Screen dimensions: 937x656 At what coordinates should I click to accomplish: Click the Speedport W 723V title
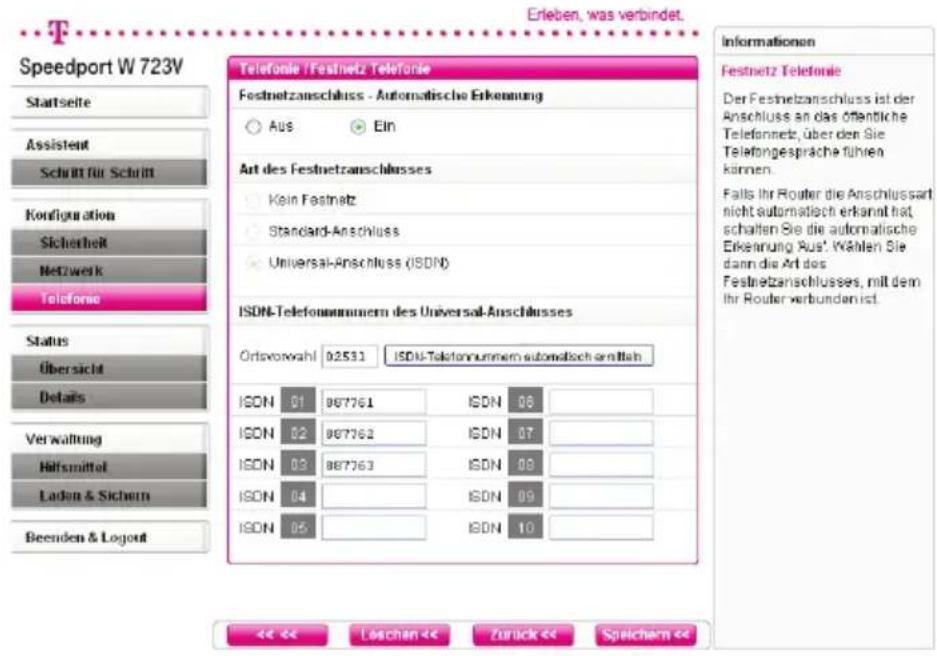point(101,66)
